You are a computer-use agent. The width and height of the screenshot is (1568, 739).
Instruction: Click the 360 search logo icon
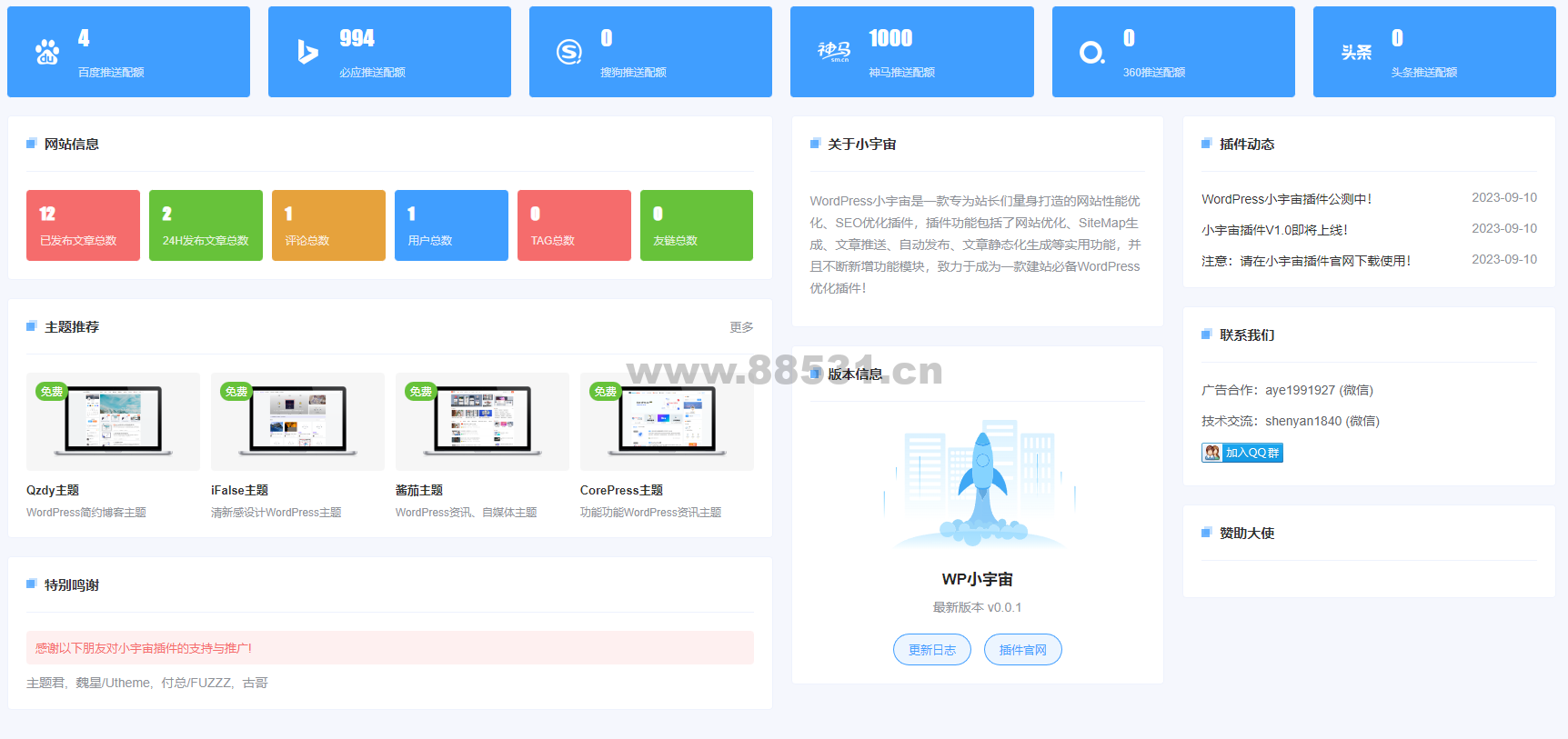tap(1091, 52)
